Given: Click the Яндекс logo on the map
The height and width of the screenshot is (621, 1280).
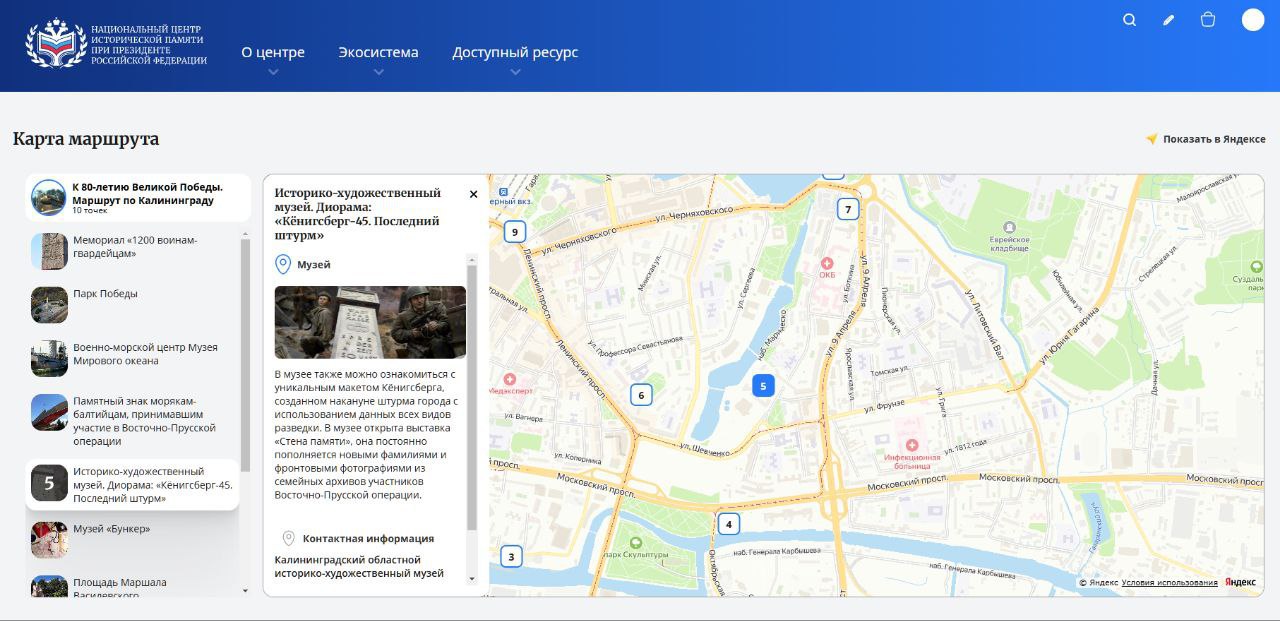Looking at the screenshot, I should [x=1240, y=582].
